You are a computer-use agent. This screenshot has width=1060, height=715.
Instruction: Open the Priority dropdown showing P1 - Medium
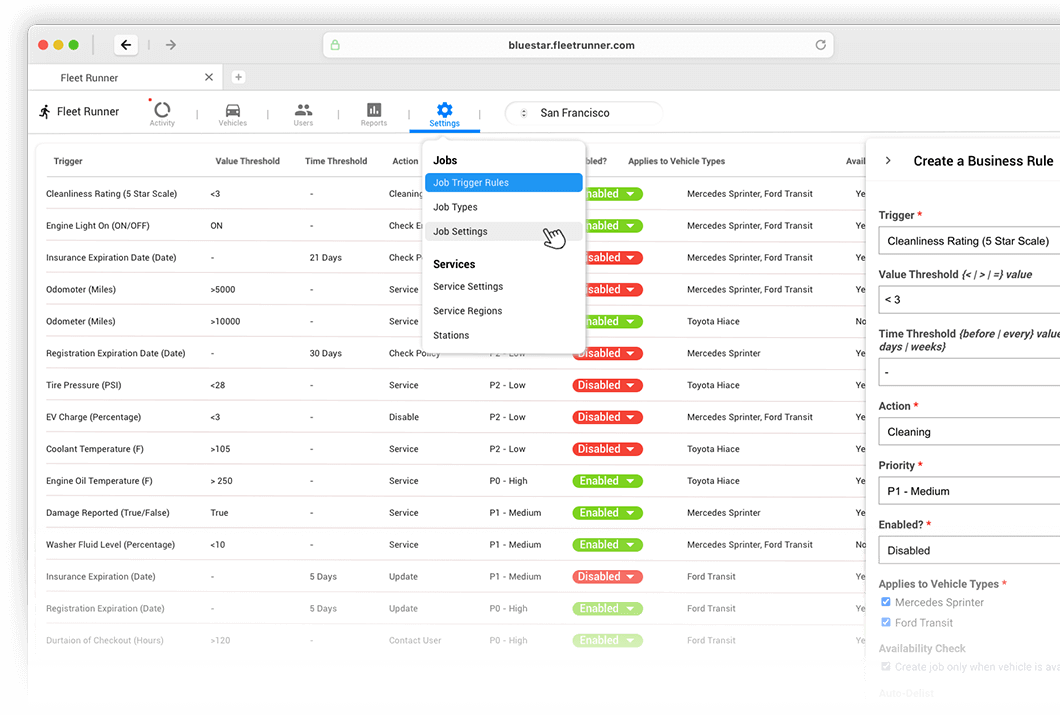click(975, 491)
